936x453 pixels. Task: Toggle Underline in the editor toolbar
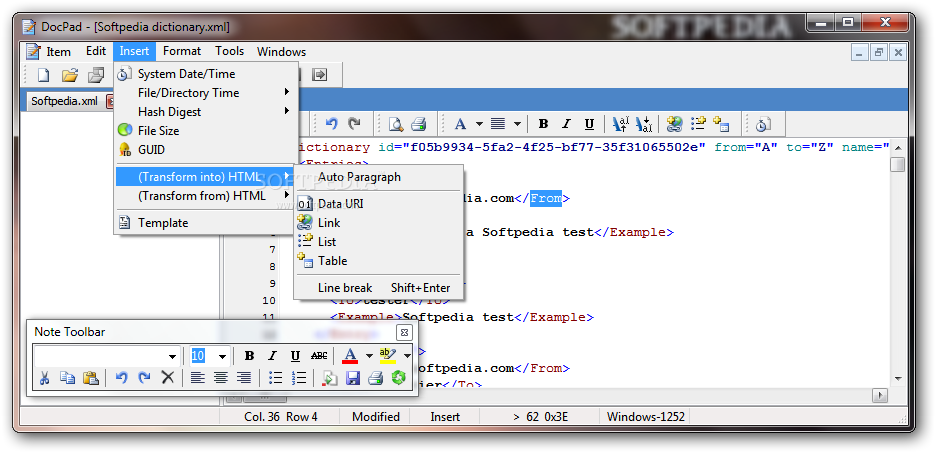589,124
